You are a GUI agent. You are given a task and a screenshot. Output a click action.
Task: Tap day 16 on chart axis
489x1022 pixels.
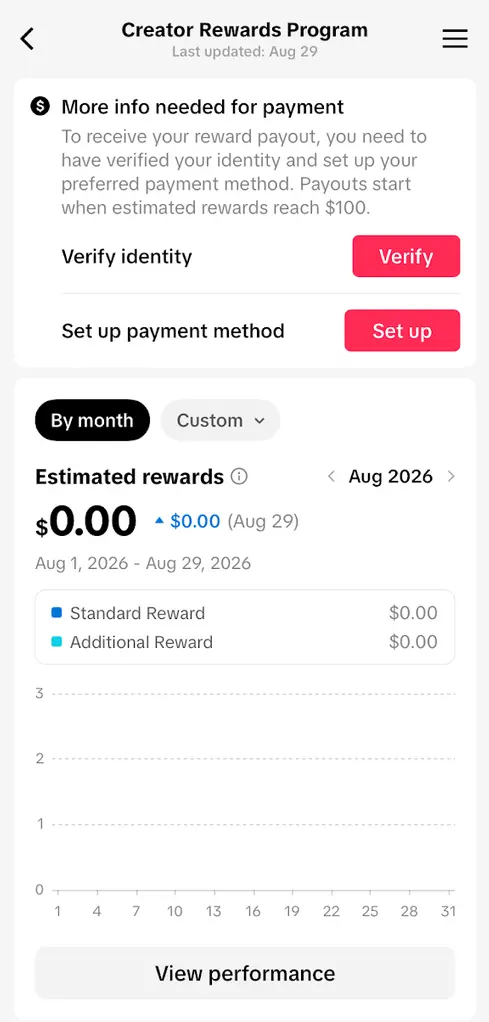(253, 911)
